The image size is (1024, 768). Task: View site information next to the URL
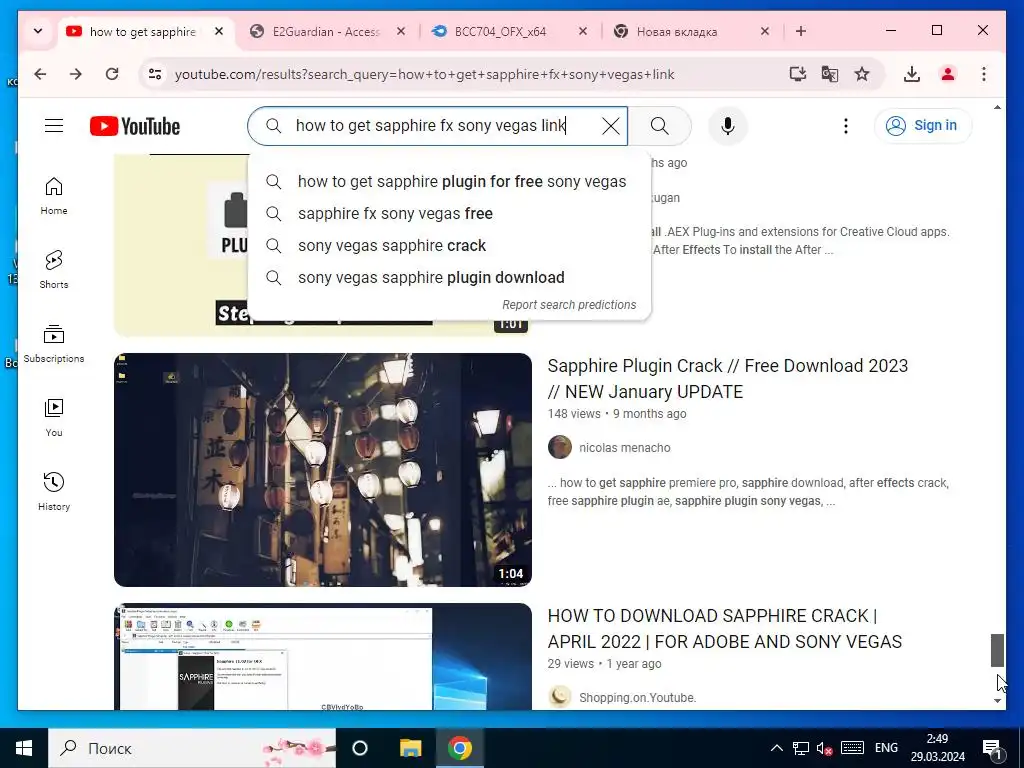point(155,74)
